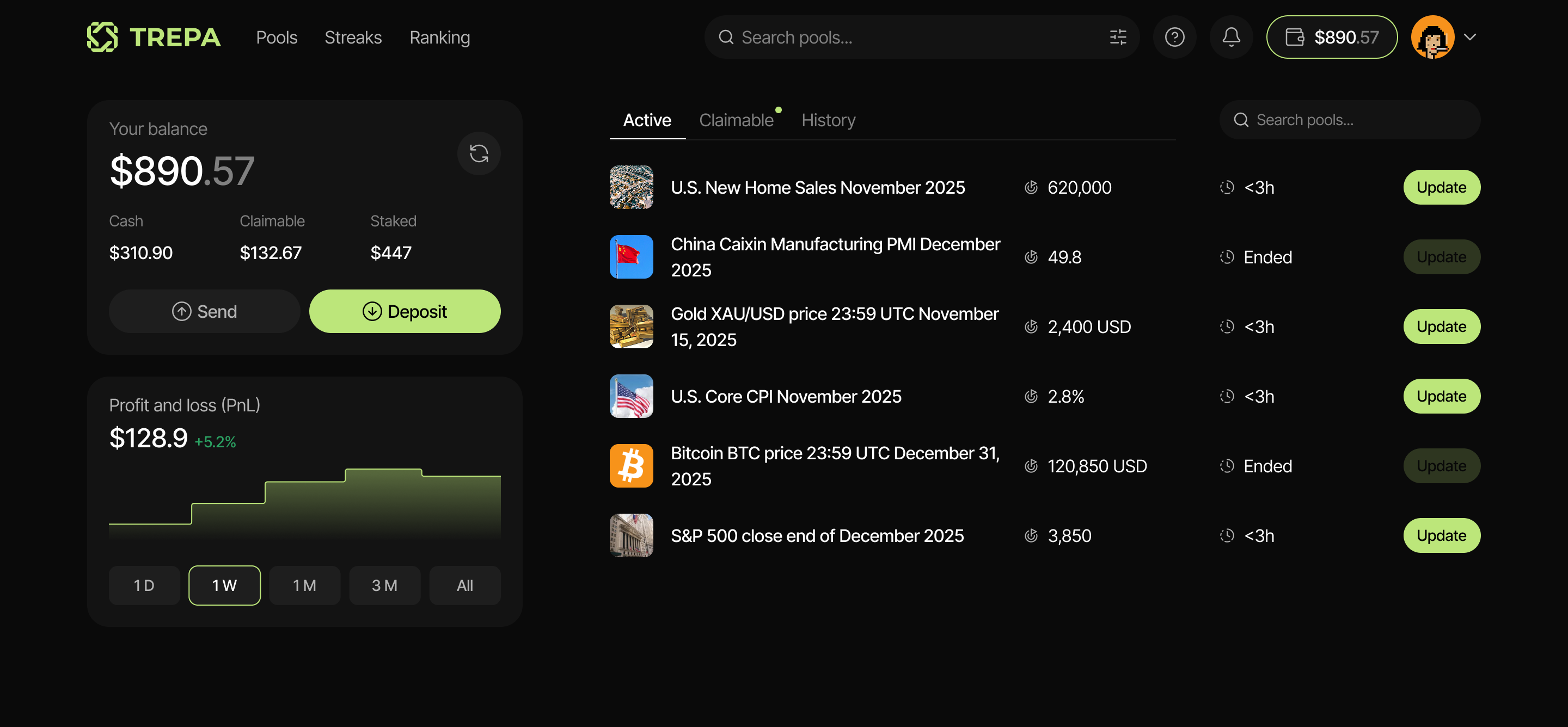Click the PnL chart area
This screenshot has width=1568, height=727.
coord(304,505)
